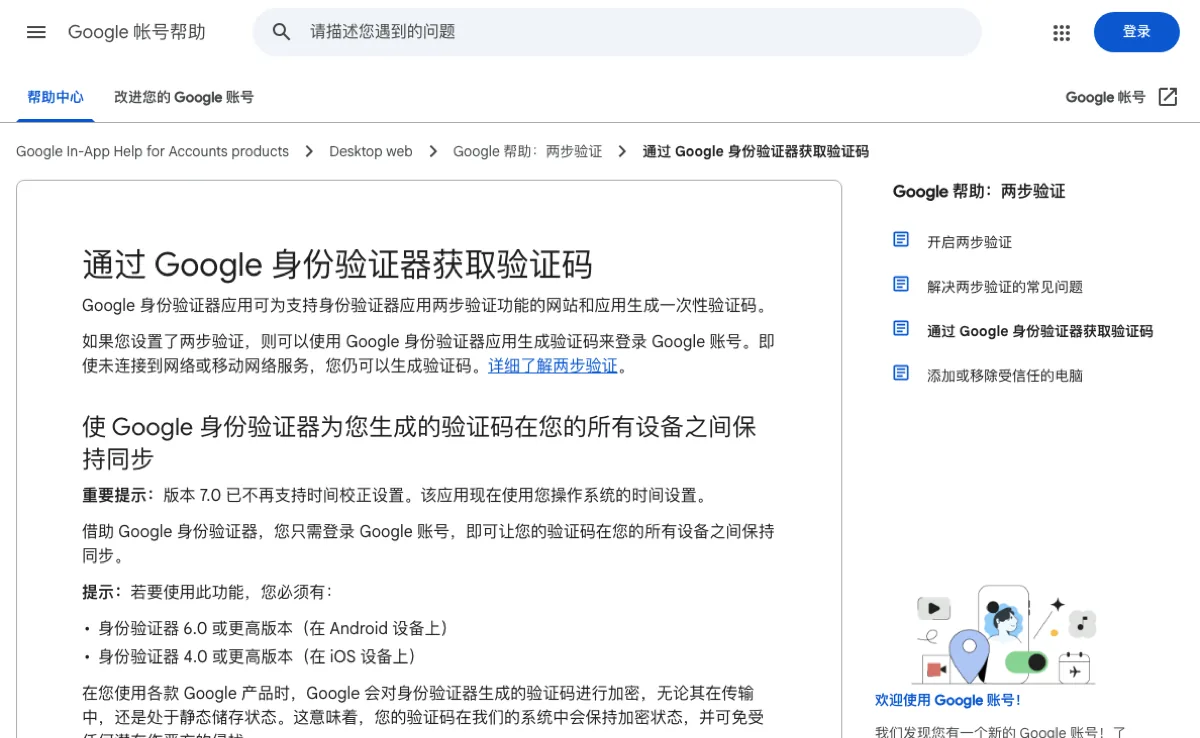The width and height of the screenshot is (1200, 738).
Task: Open sidebar article 通过 Google 身份验证器获取验证码
Action: [1040, 331]
